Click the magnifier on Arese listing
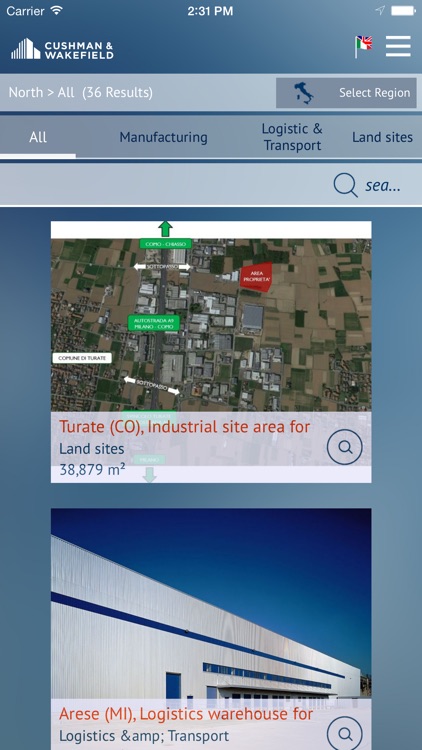 coord(344,733)
